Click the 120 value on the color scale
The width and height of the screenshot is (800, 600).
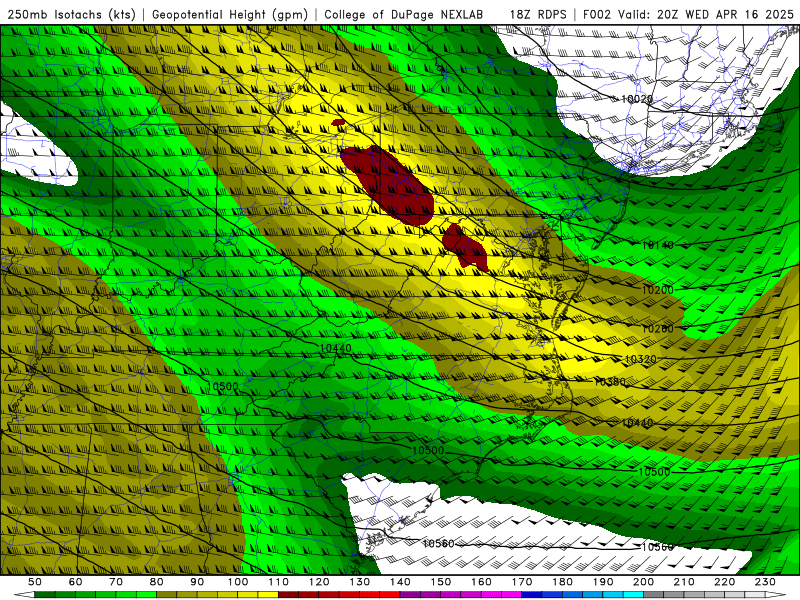[x=319, y=582]
